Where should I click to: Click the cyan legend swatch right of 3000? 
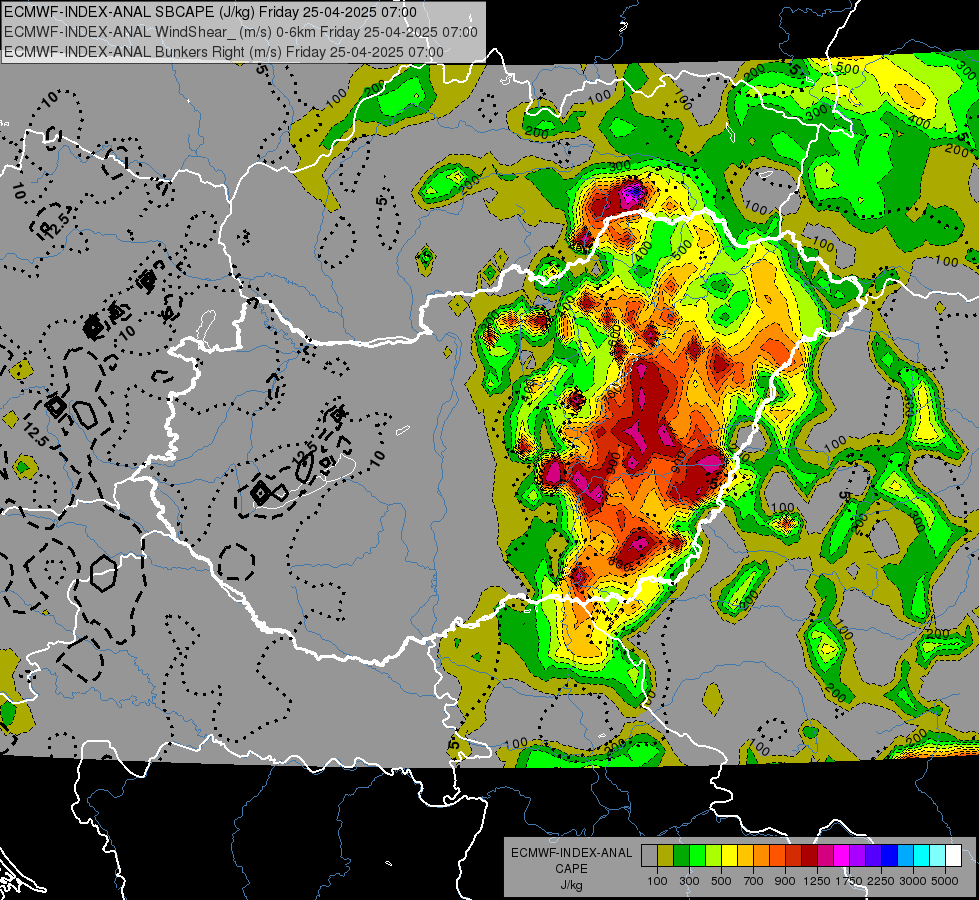pyautogui.click(x=922, y=856)
